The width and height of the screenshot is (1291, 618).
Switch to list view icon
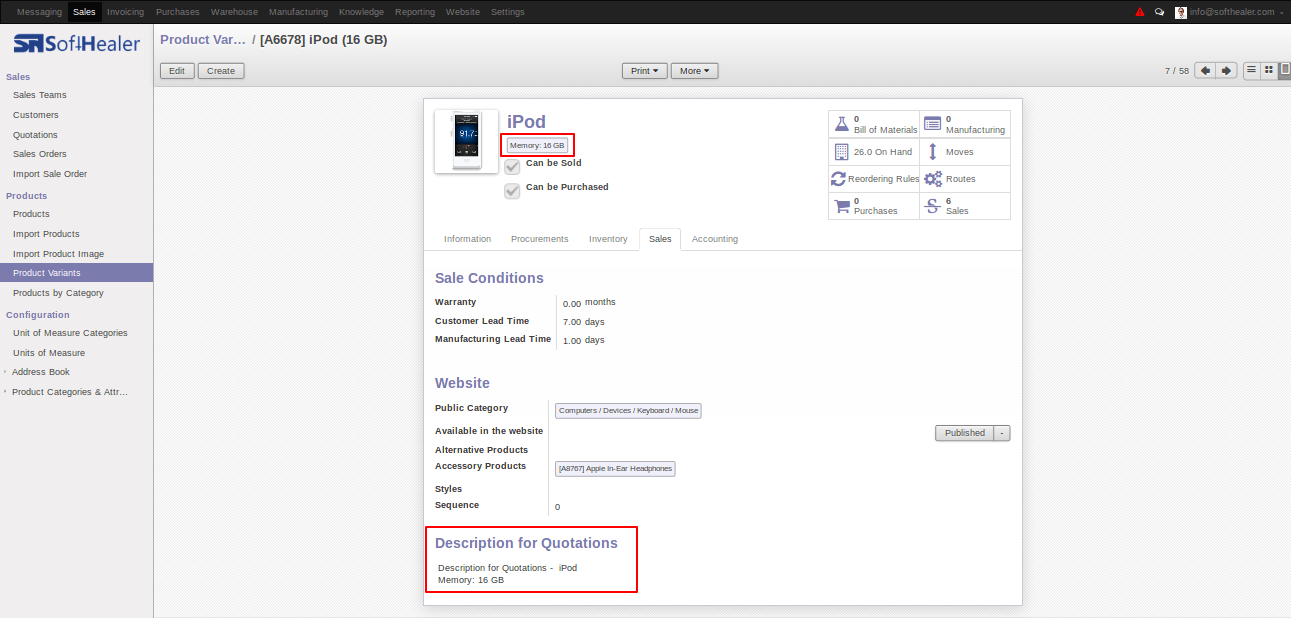coord(1251,70)
